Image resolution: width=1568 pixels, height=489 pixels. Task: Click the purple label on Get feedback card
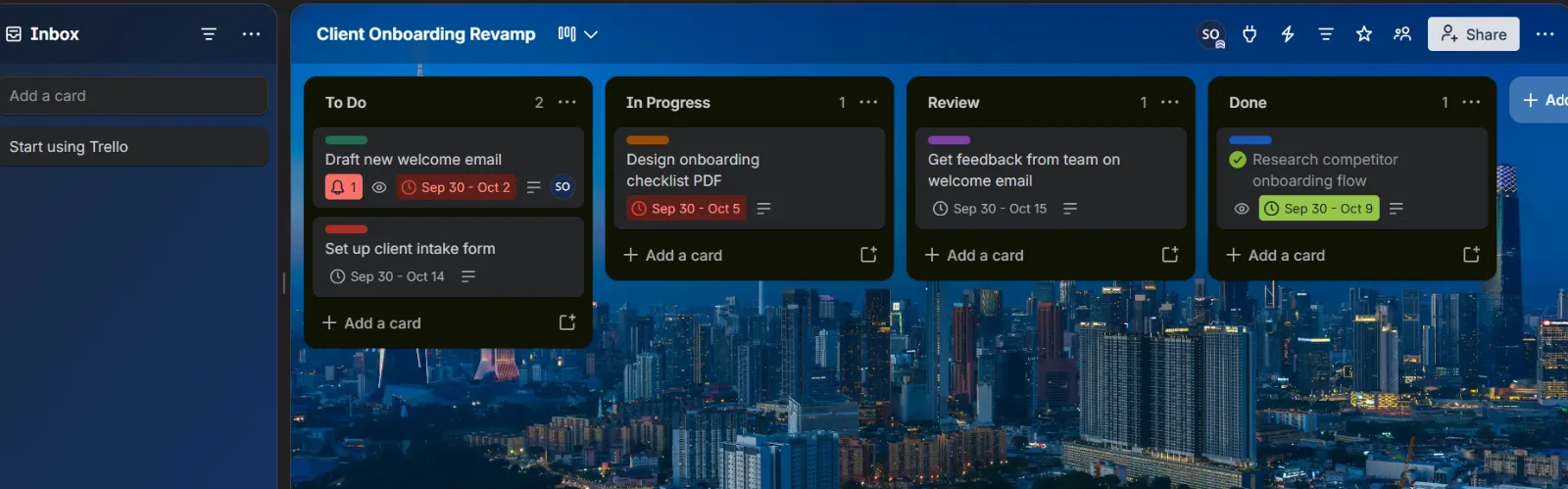949,140
